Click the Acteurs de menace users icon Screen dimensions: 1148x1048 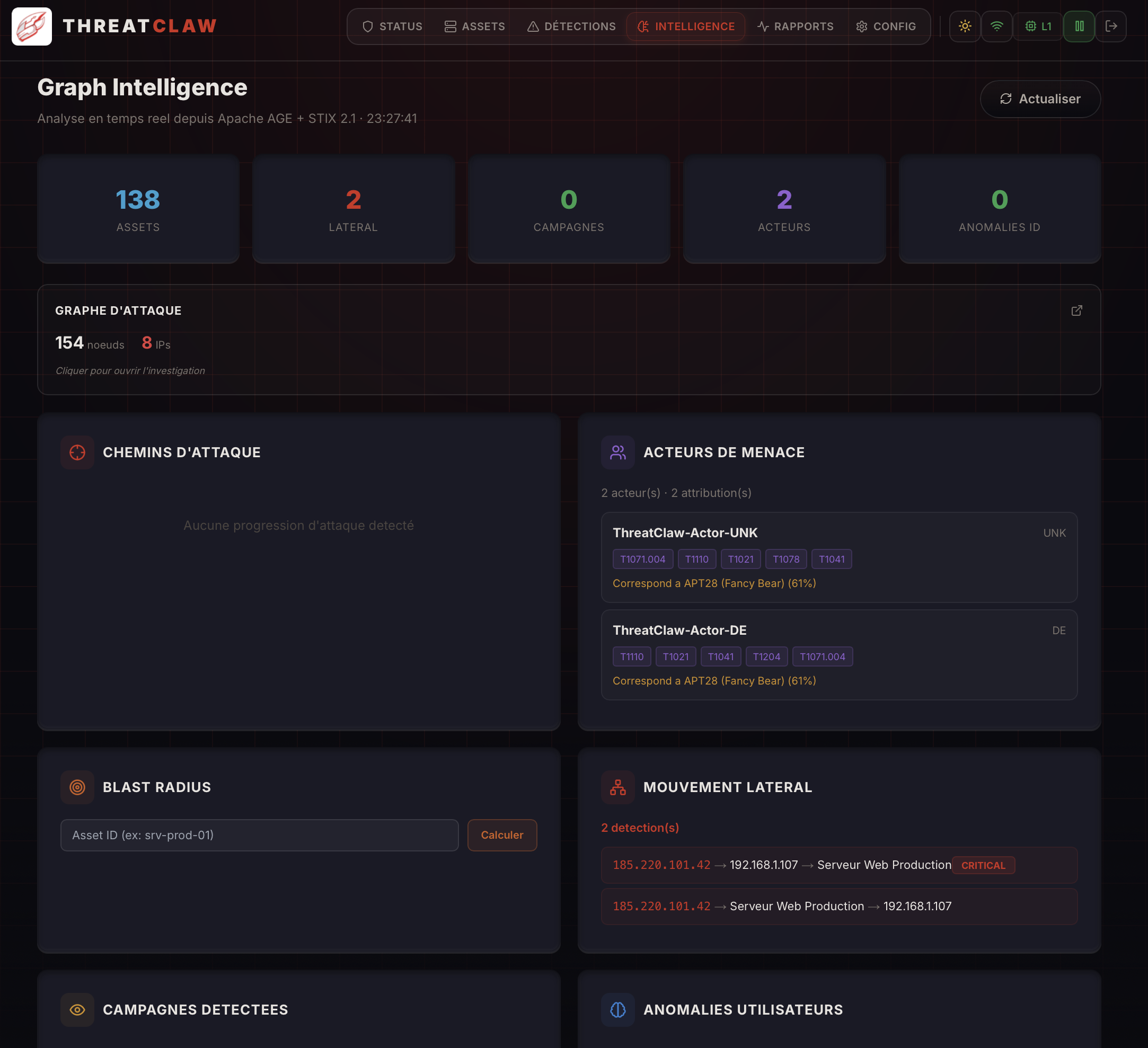(618, 452)
